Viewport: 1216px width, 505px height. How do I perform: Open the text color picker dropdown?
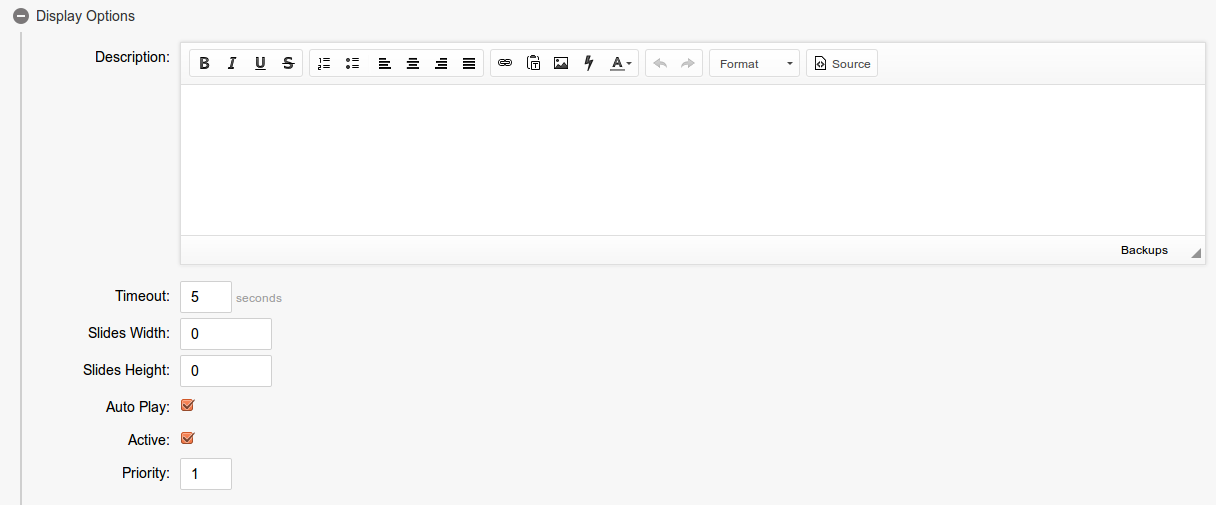pos(621,64)
